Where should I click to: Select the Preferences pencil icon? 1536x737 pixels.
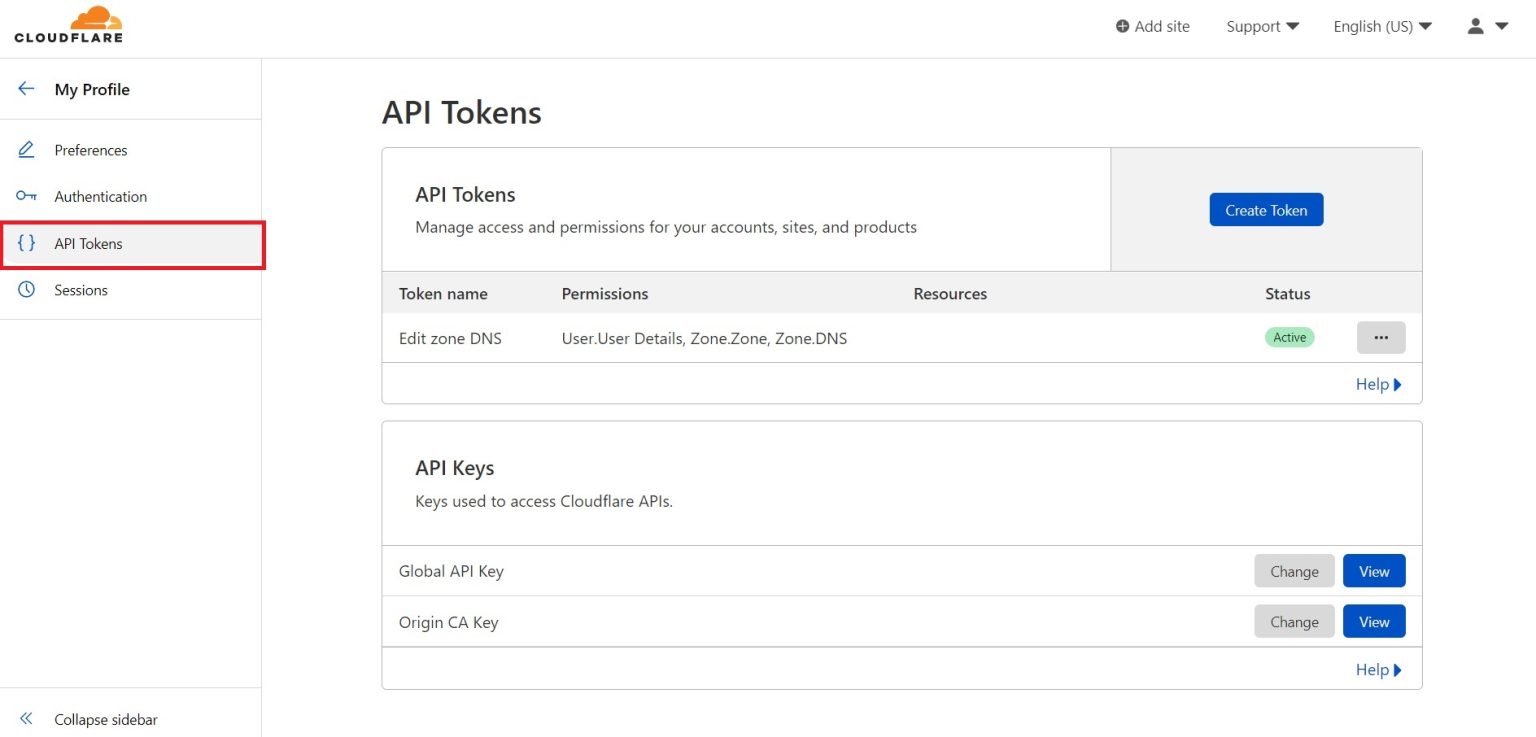27,149
